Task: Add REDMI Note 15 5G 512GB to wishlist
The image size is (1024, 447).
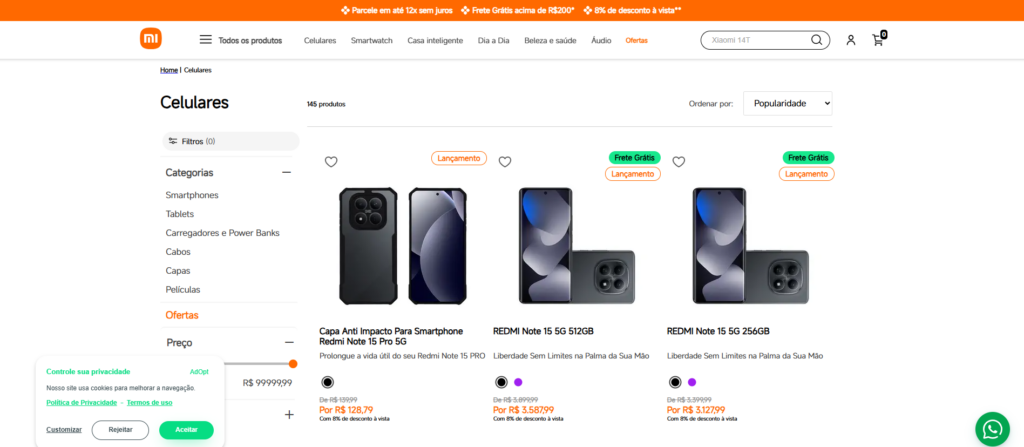Action: 505,162
